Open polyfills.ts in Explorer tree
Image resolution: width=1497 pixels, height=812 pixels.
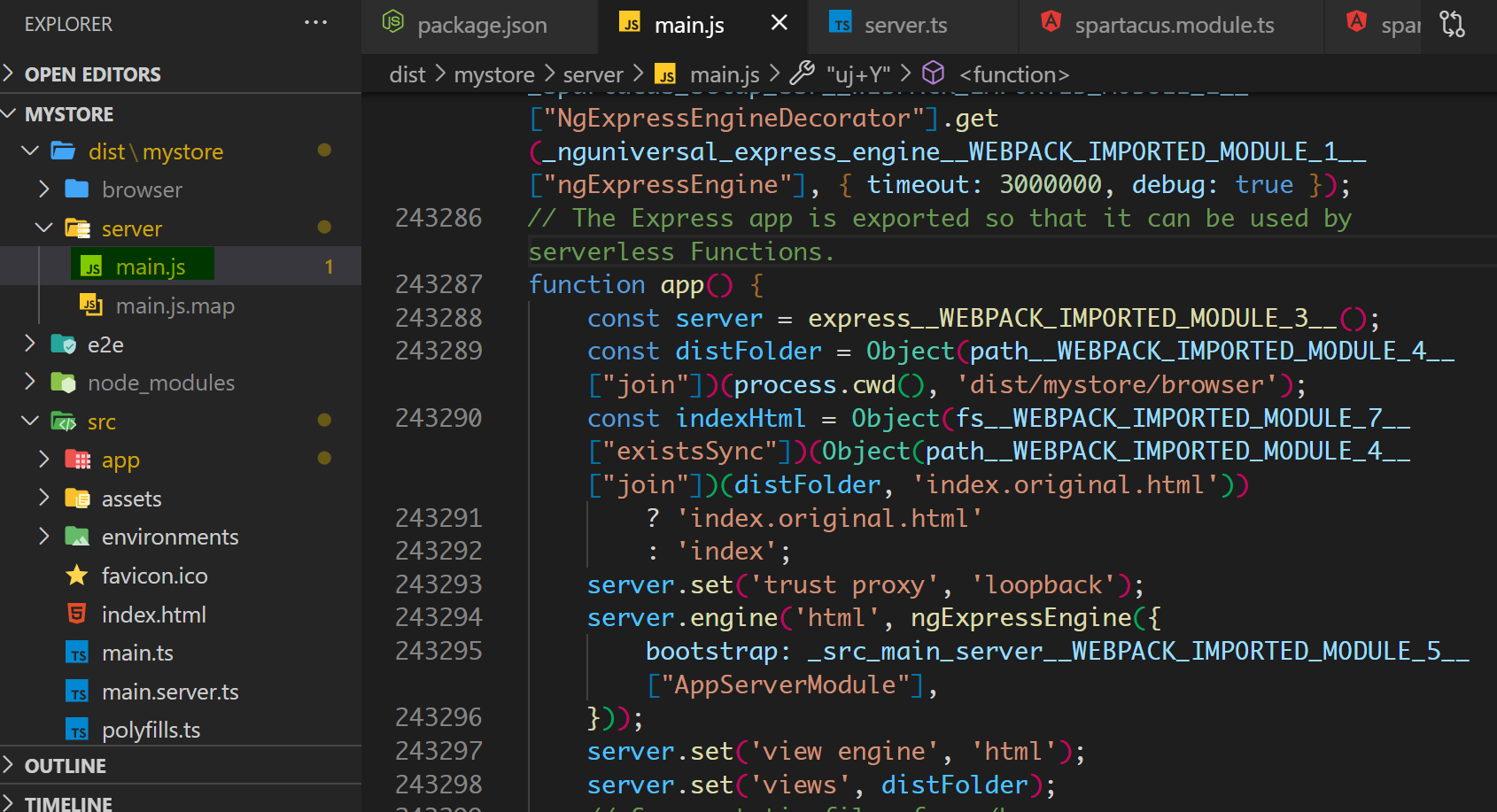point(181,730)
